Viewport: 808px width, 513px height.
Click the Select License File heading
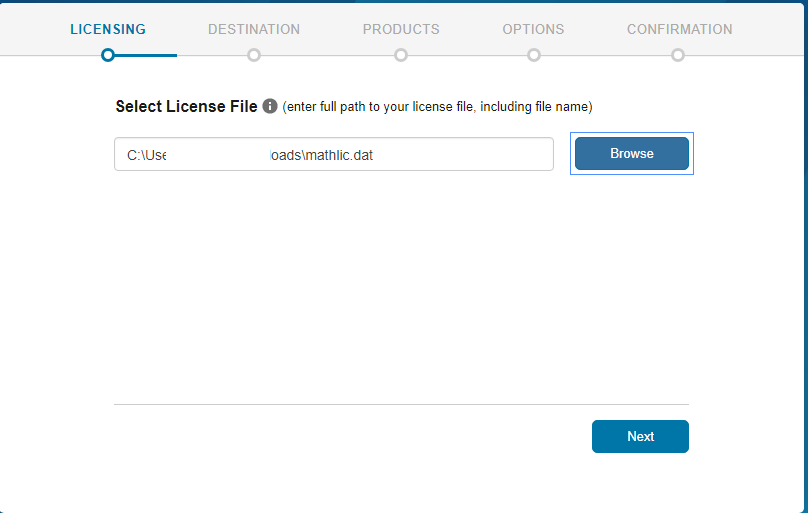[186, 106]
